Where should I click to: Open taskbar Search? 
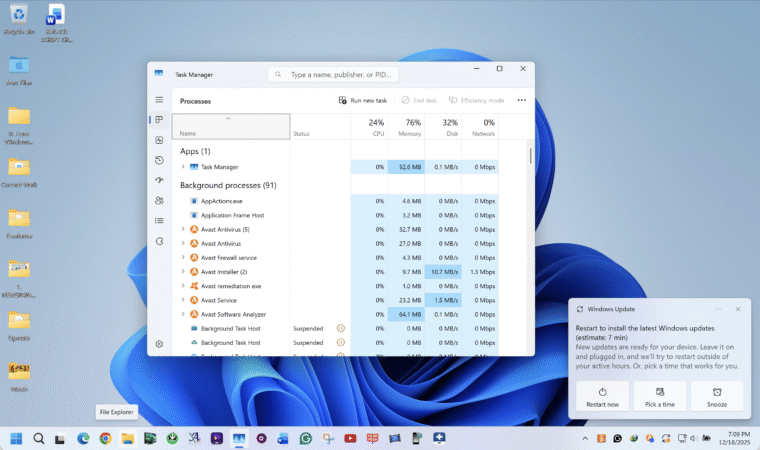[39, 438]
